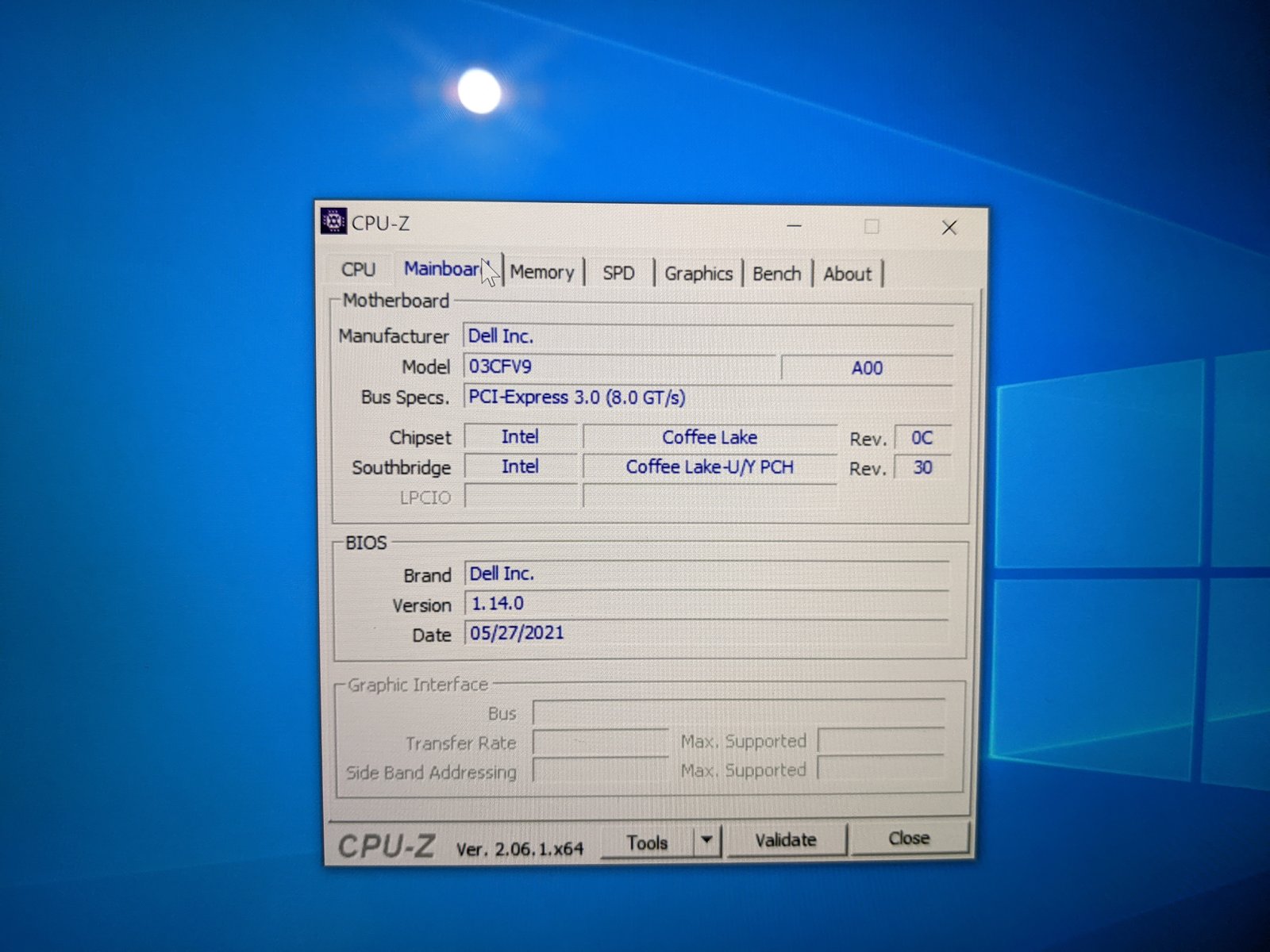Click the Graphic Interface Bus field

click(x=738, y=712)
